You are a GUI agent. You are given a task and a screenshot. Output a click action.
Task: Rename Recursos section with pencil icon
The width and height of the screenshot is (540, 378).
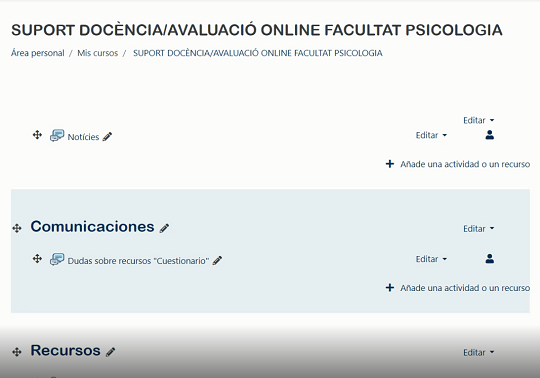111,352
